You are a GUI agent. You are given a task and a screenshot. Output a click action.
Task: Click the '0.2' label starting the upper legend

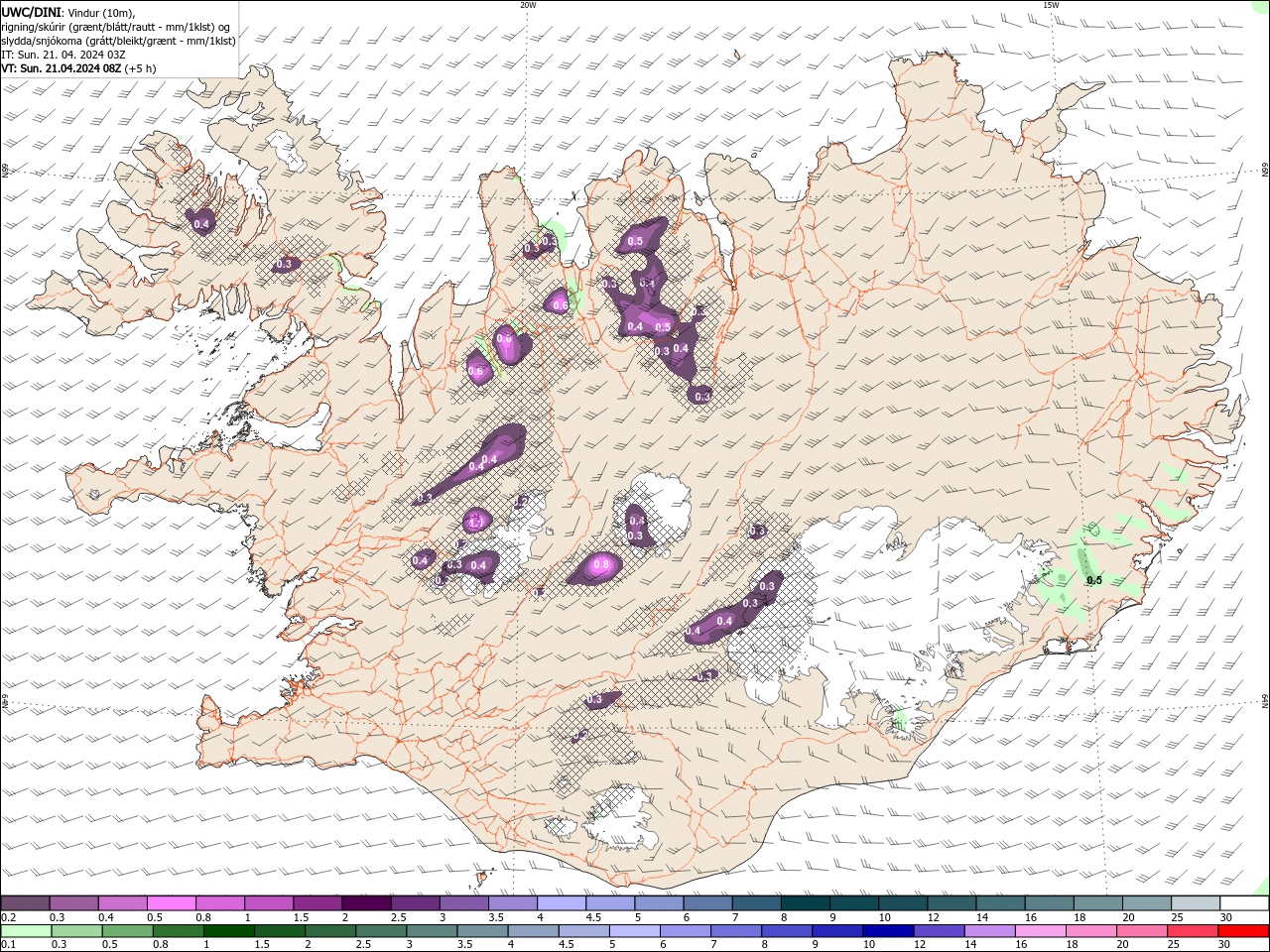tap(9, 917)
